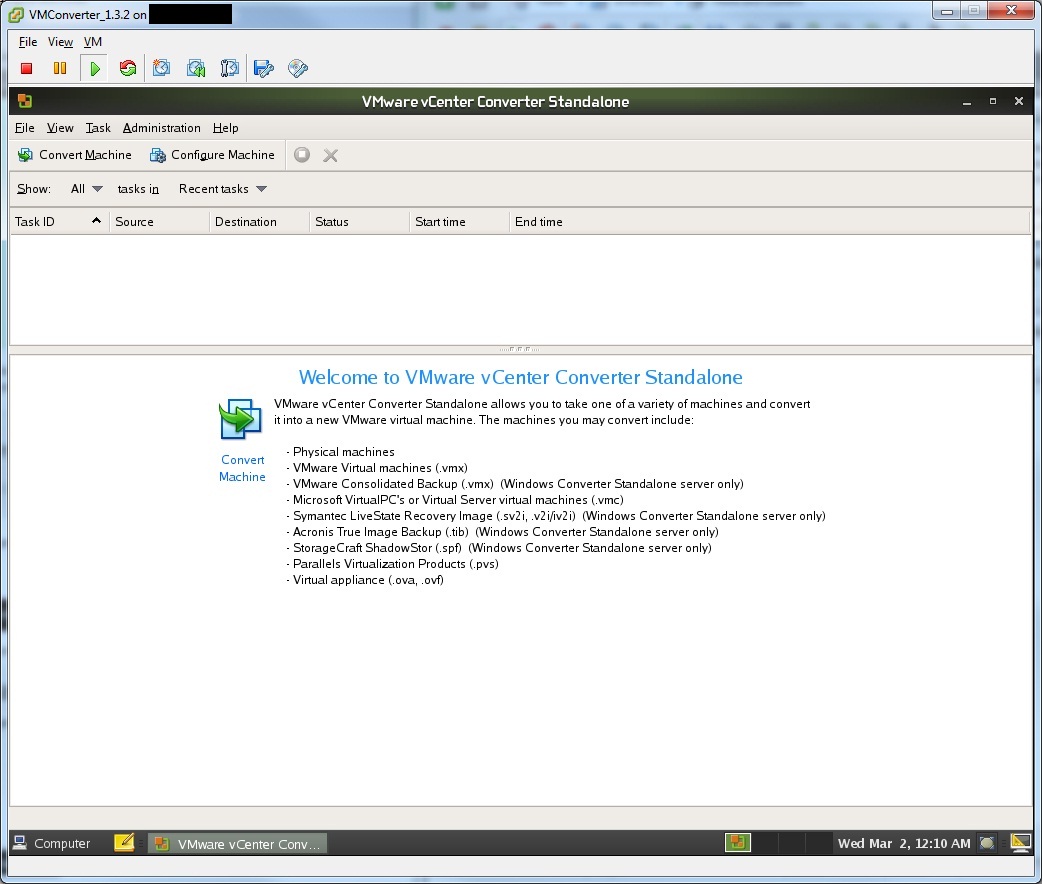Click the Converter window title icon
The height and width of the screenshot is (884, 1043).
tap(25, 101)
